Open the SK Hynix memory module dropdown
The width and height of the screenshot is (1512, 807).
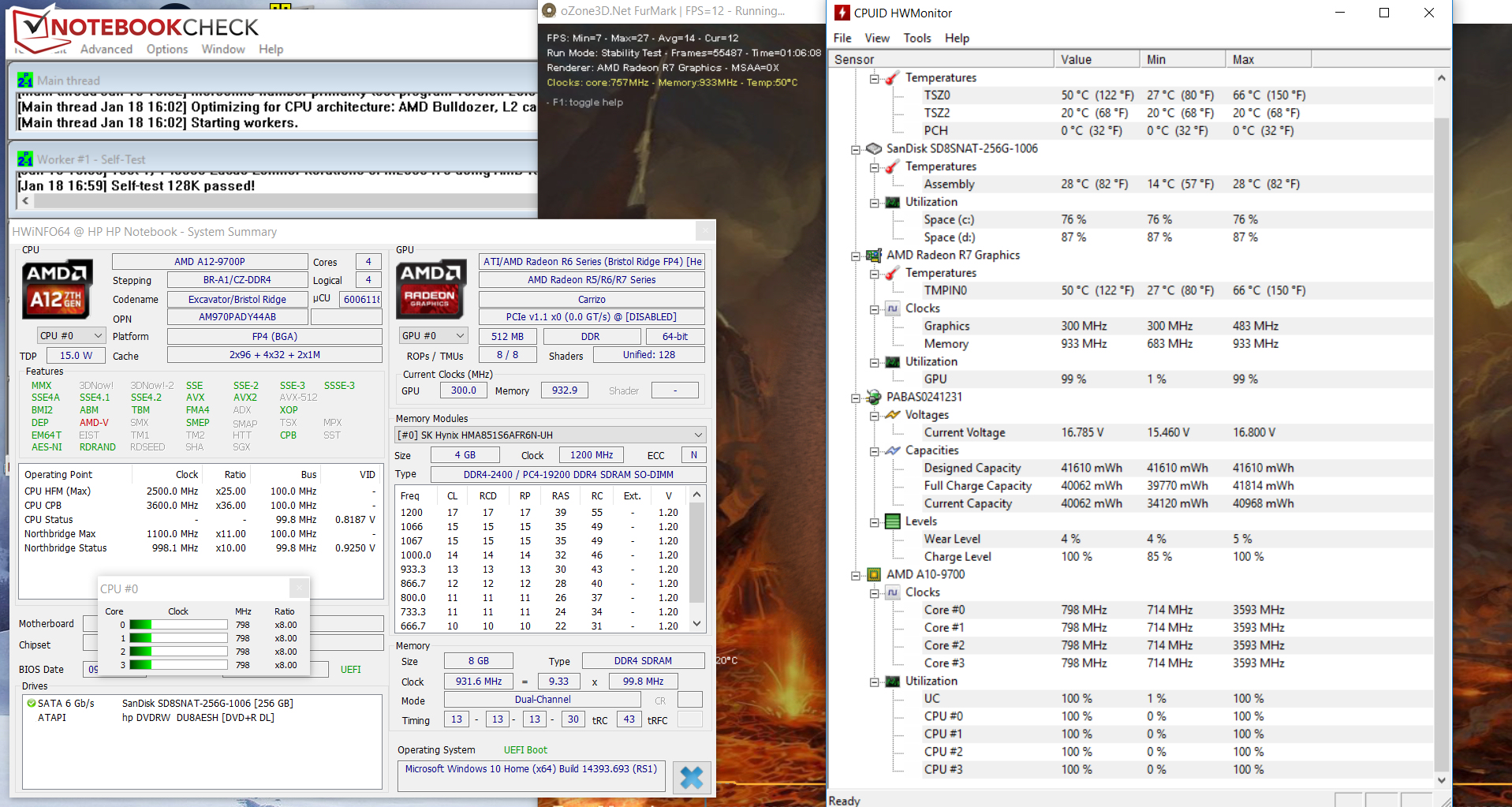551,435
